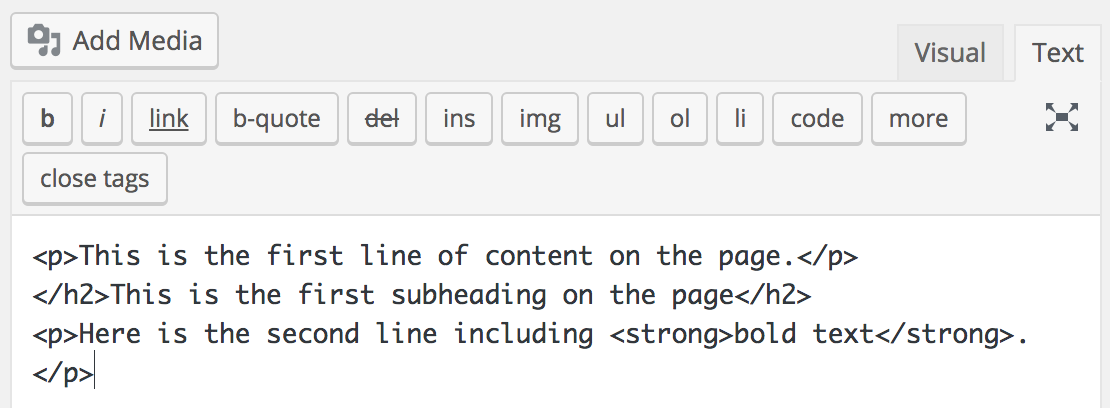Click the ins quicktag button
Image resolution: width=1110 pixels, height=408 pixels.
coord(459,119)
